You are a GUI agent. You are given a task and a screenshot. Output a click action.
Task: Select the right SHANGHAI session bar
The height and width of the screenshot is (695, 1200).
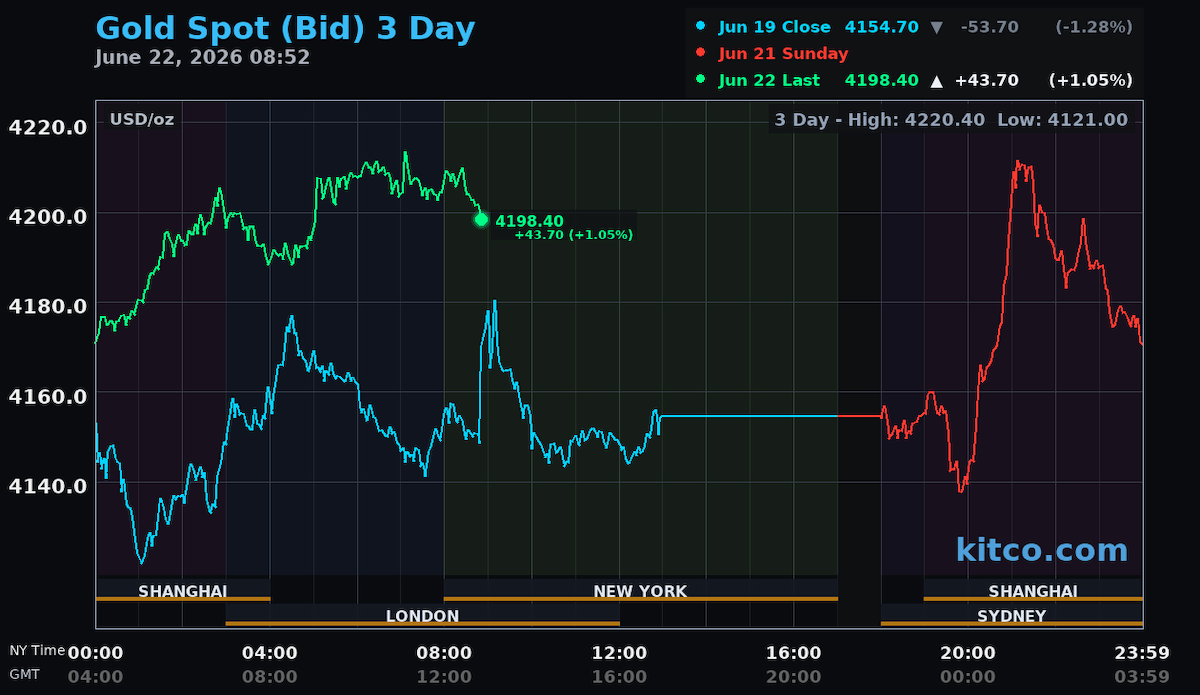tap(1033, 591)
